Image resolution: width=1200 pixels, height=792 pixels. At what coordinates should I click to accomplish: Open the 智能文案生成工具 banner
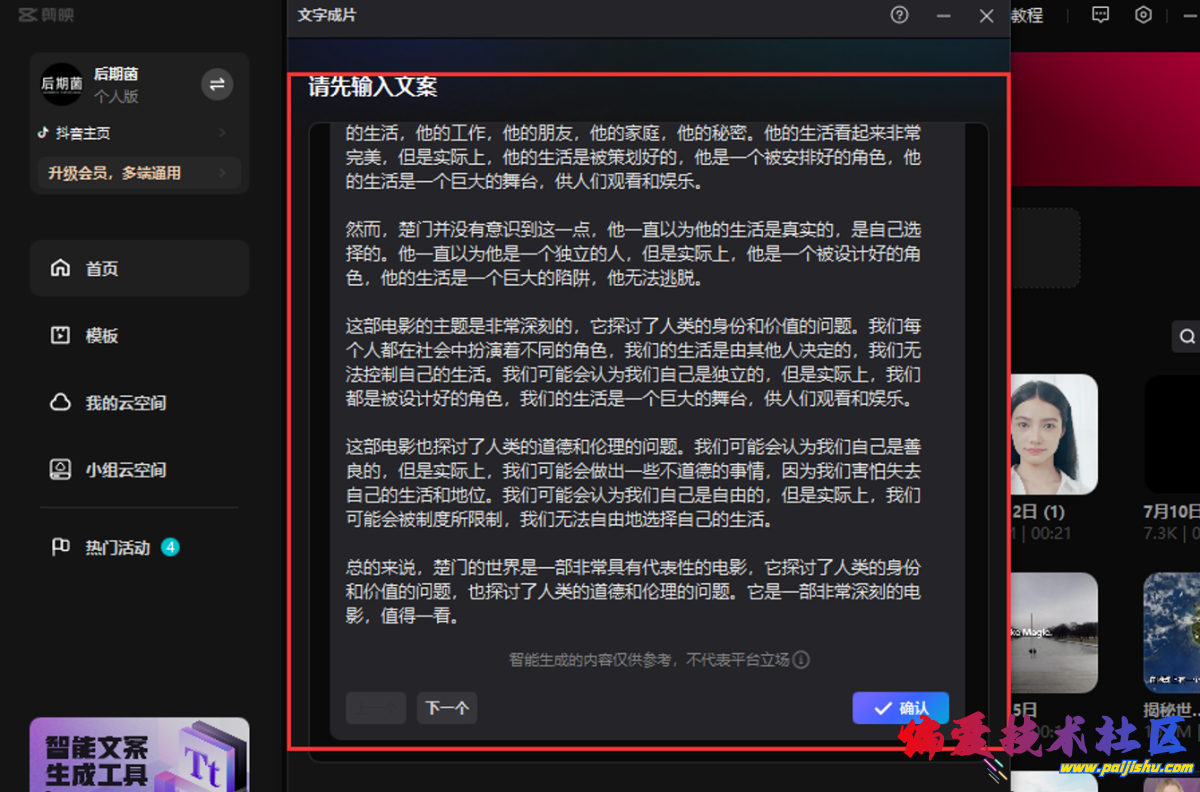click(138, 755)
